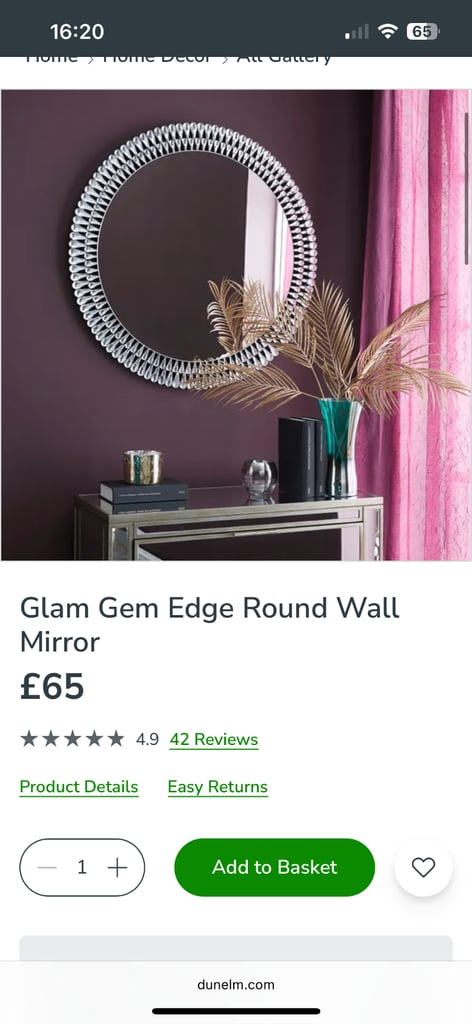Go to All Gallery breadcrumb

tap(284, 58)
